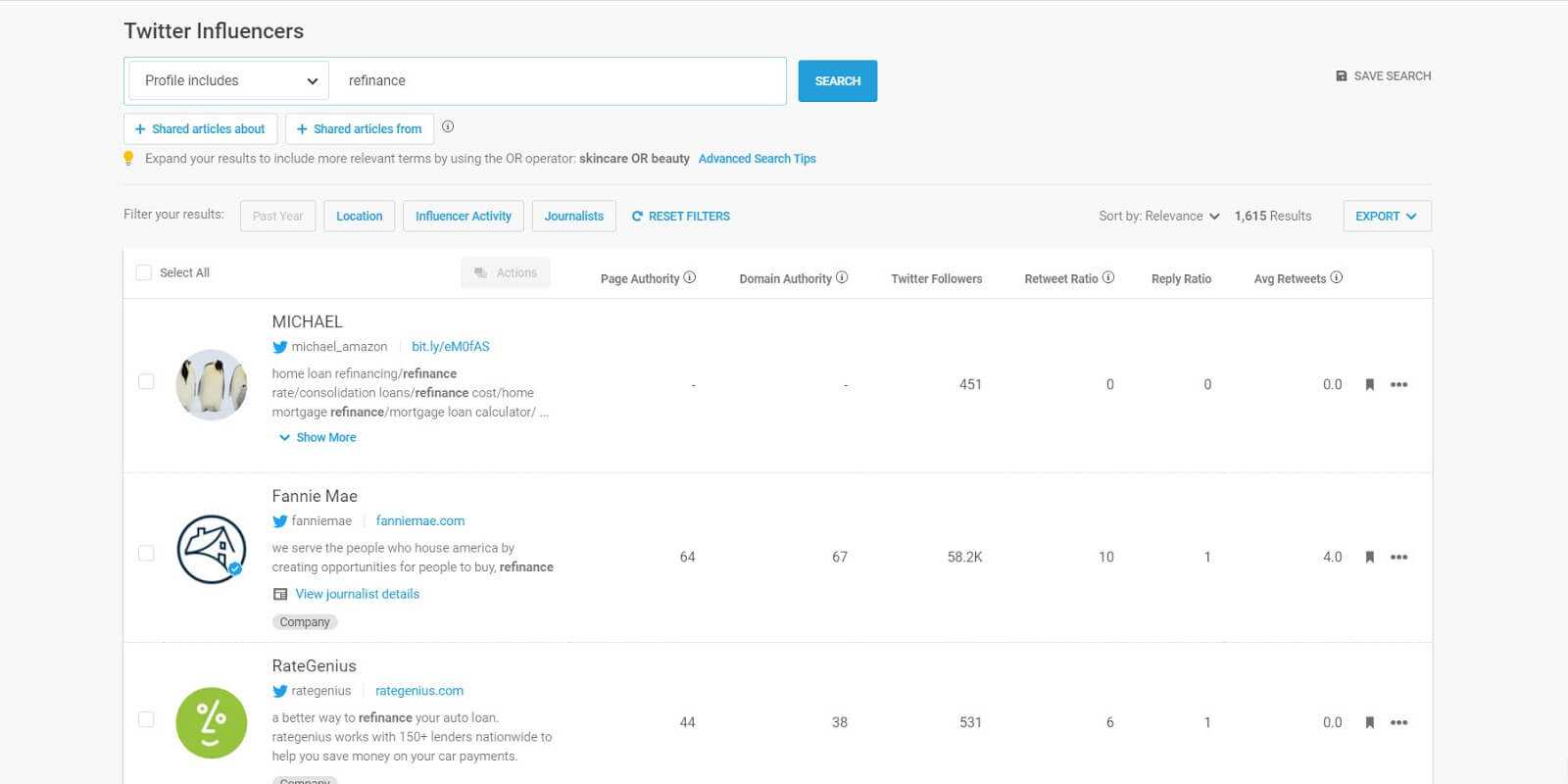Screen dimensions: 1568x784
Task: Visit fanniemae.com link
Action: pos(420,520)
